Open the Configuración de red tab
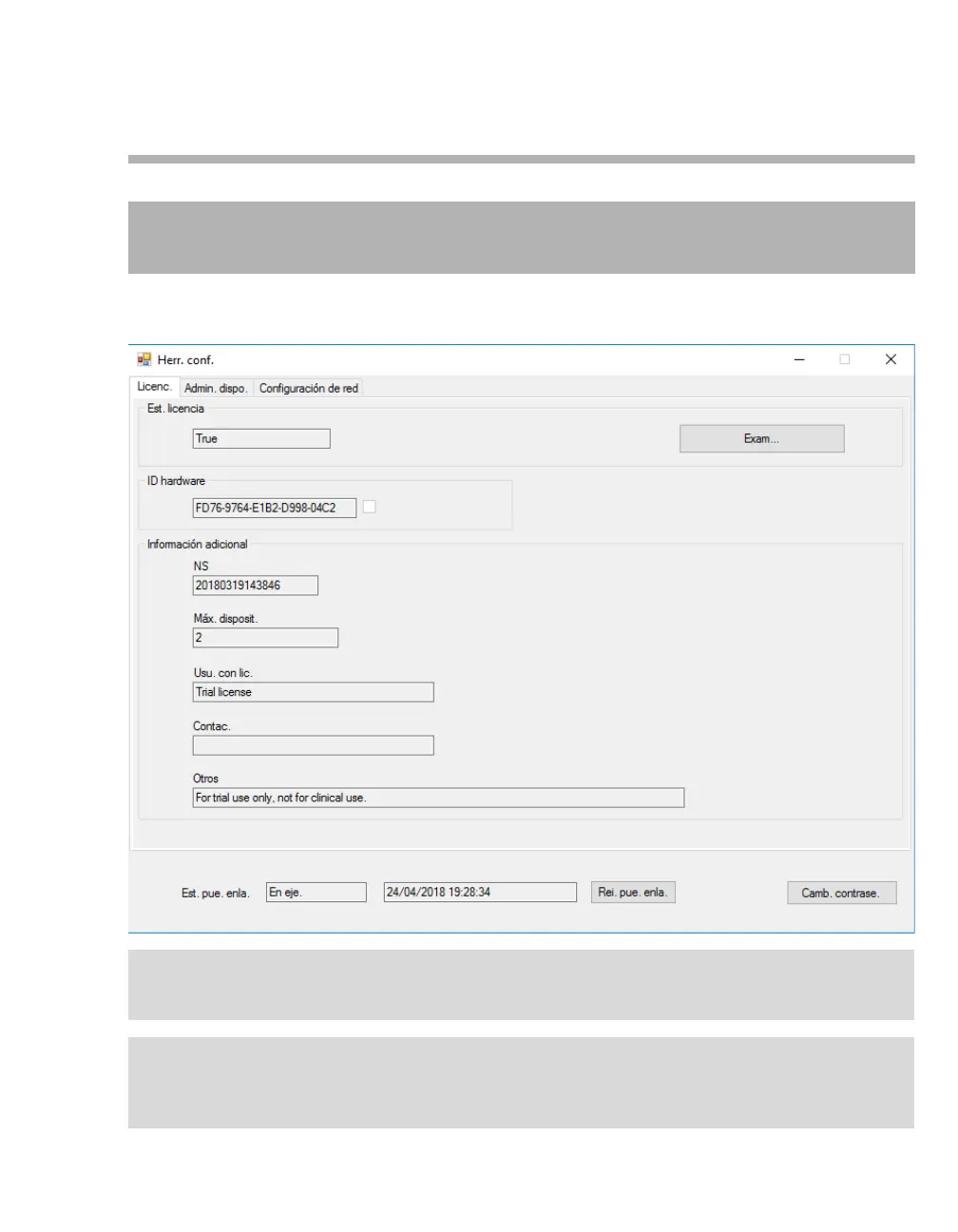The width and height of the screenshot is (958, 1232). pos(308,388)
